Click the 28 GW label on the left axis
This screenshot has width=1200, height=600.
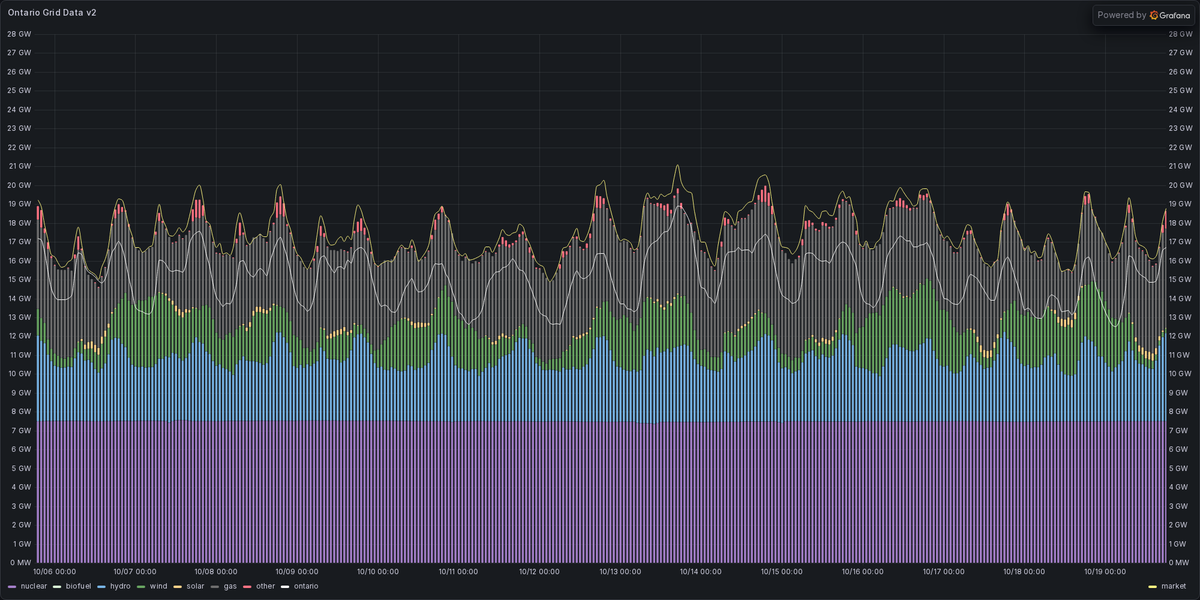point(19,34)
